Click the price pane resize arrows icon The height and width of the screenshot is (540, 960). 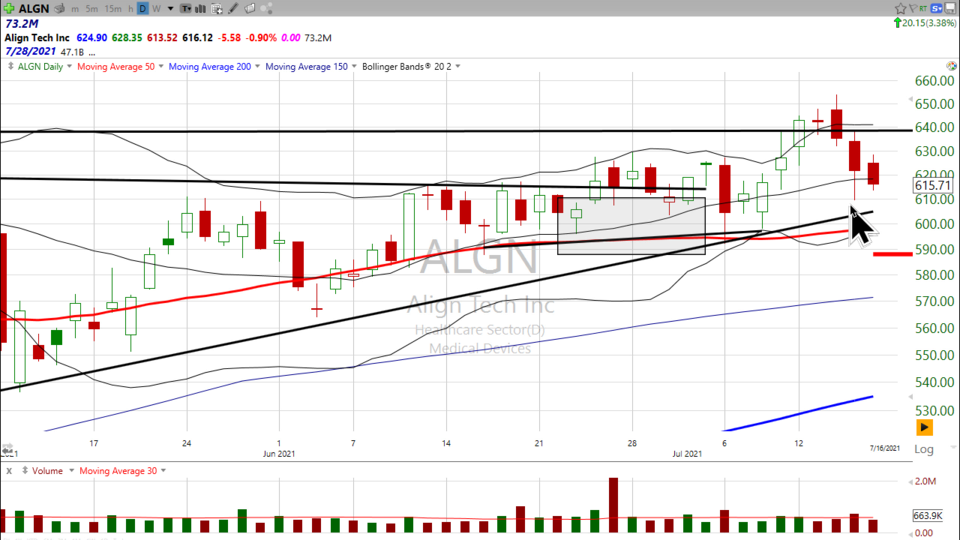click(10, 66)
